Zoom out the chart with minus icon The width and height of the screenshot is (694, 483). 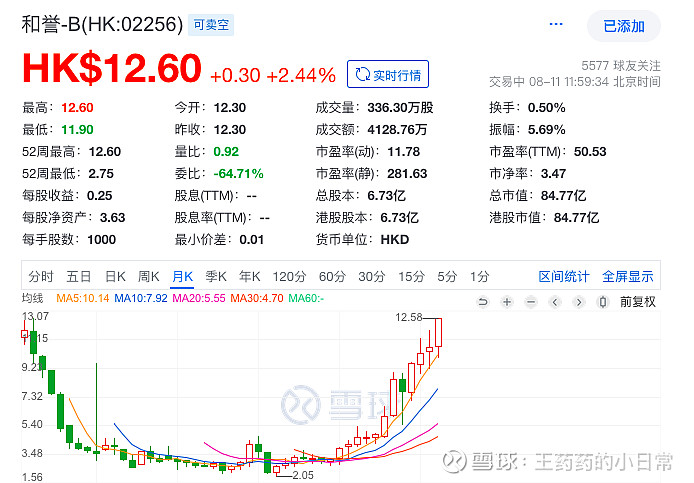click(531, 302)
